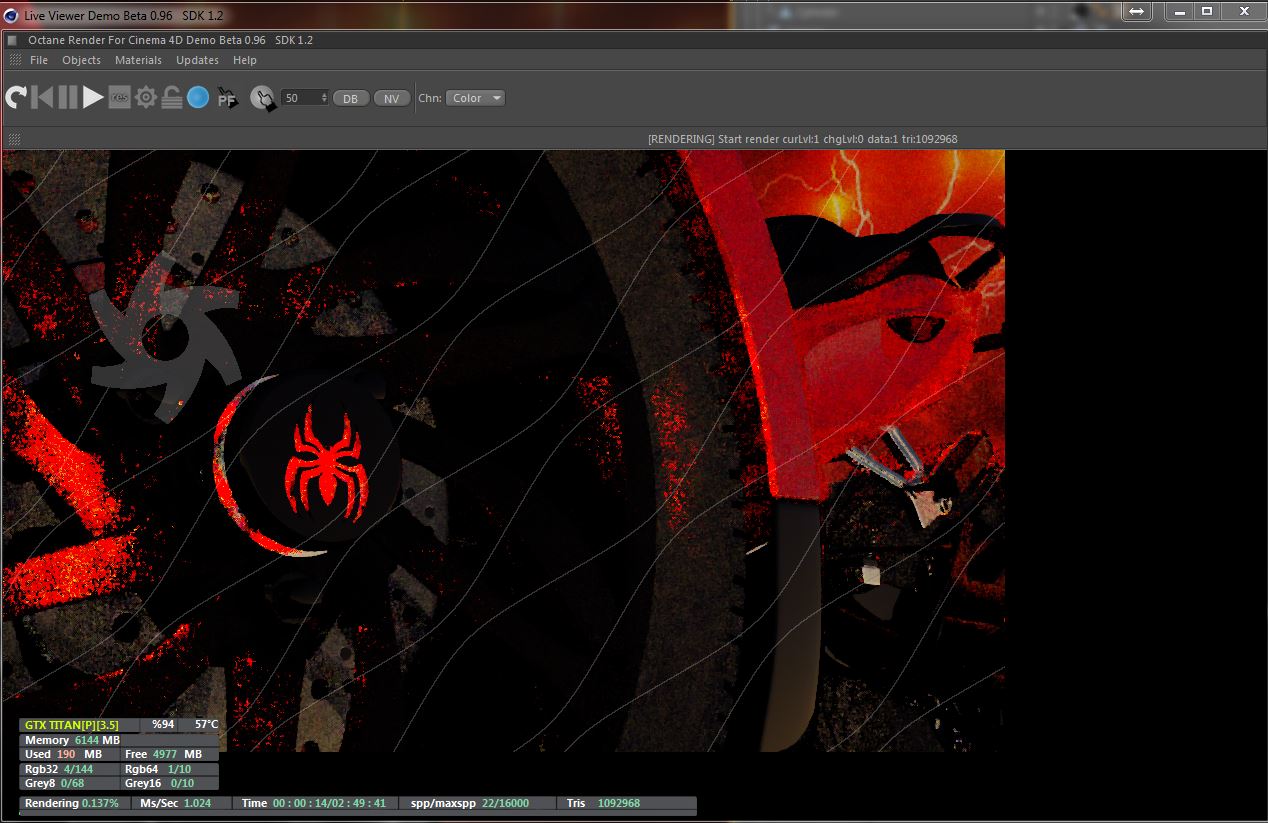
Task: Click the 'Rgb32 4/144' texture count
Action: 59,769
